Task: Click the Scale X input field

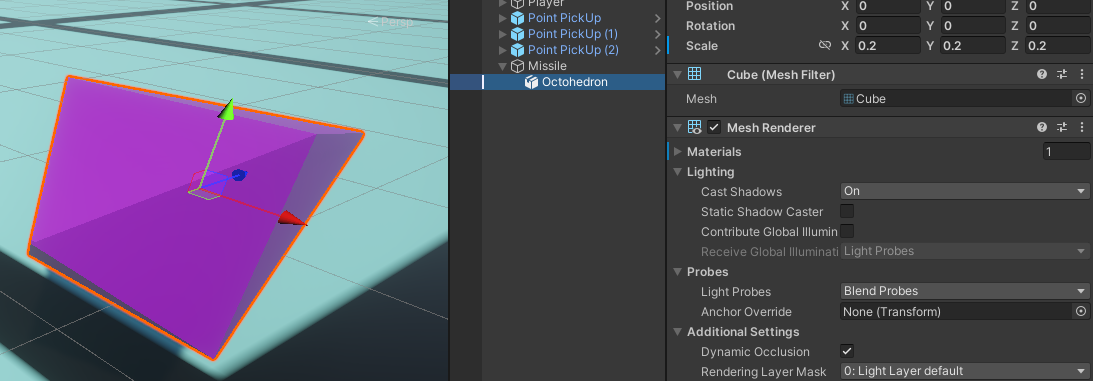Action: (x=887, y=45)
